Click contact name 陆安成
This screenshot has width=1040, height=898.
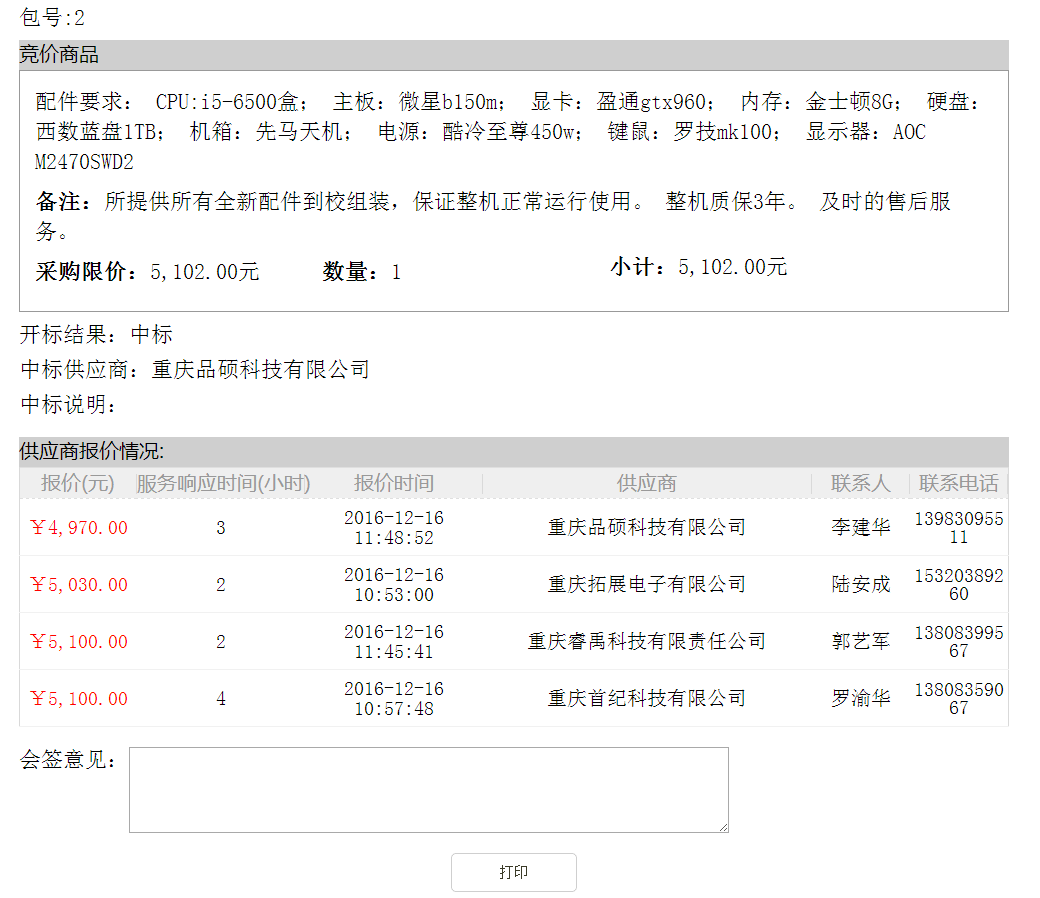click(x=860, y=584)
